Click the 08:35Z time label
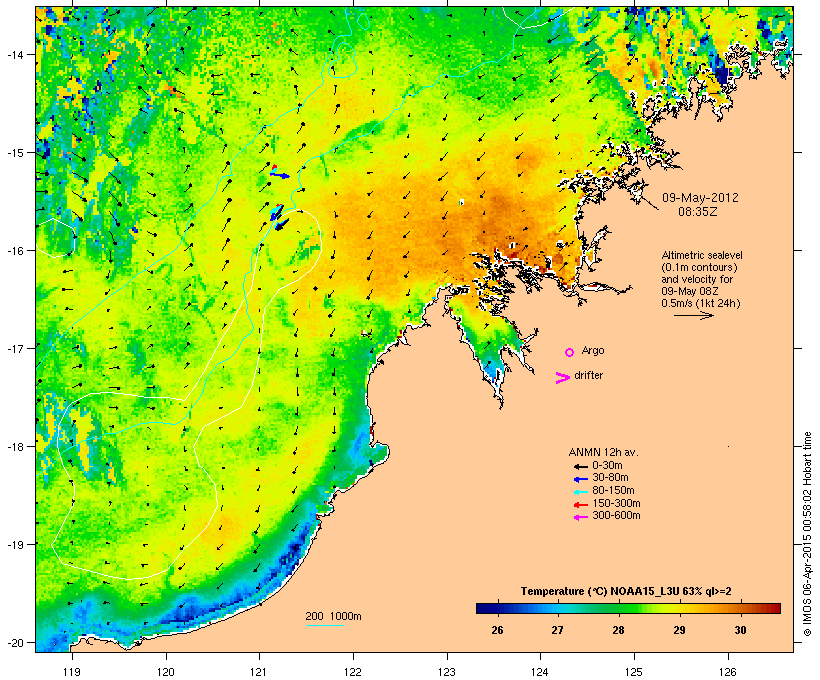The image size is (820, 680). tap(698, 212)
